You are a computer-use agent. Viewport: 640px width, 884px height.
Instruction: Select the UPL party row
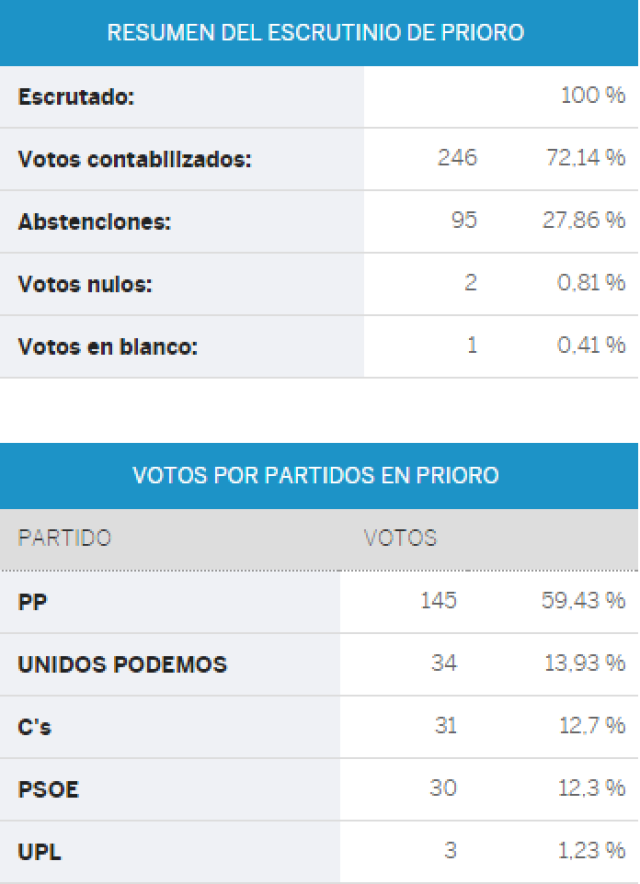tap(319, 852)
